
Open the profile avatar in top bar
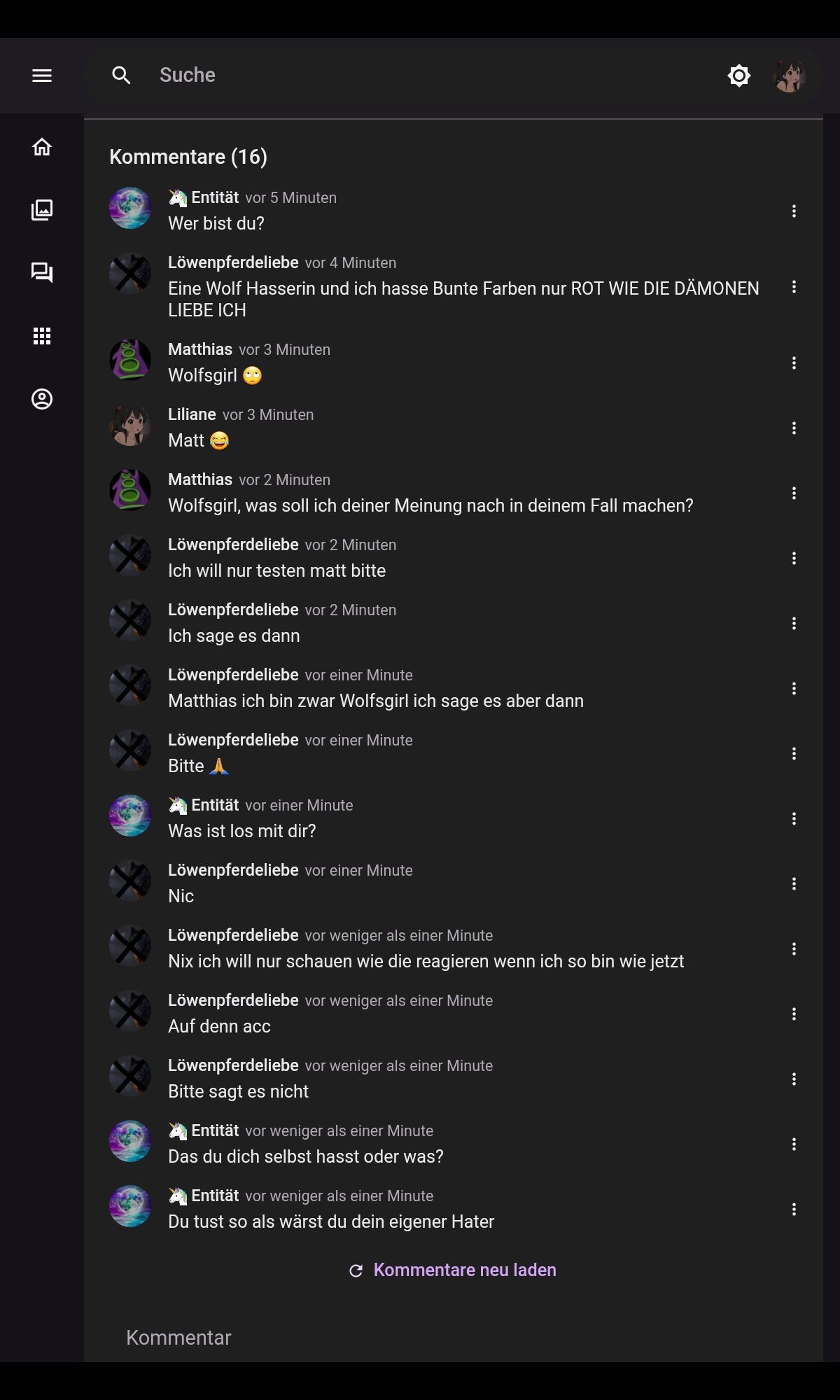pyautogui.click(x=789, y=76)
